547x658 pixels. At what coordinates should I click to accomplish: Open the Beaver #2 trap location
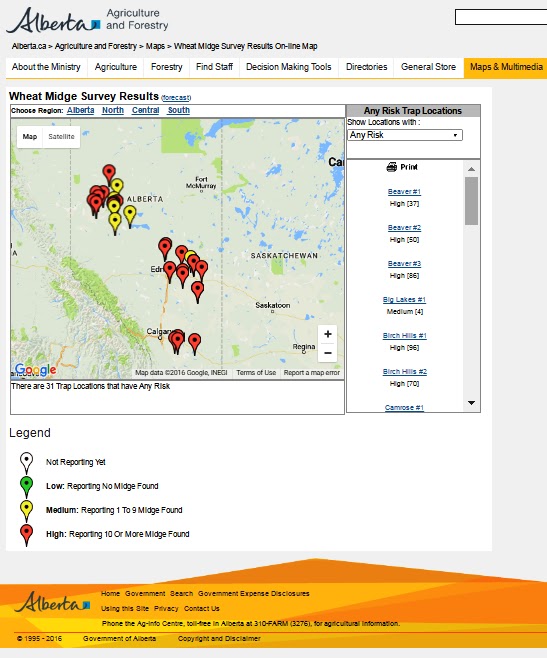click(x=404, y=228)
